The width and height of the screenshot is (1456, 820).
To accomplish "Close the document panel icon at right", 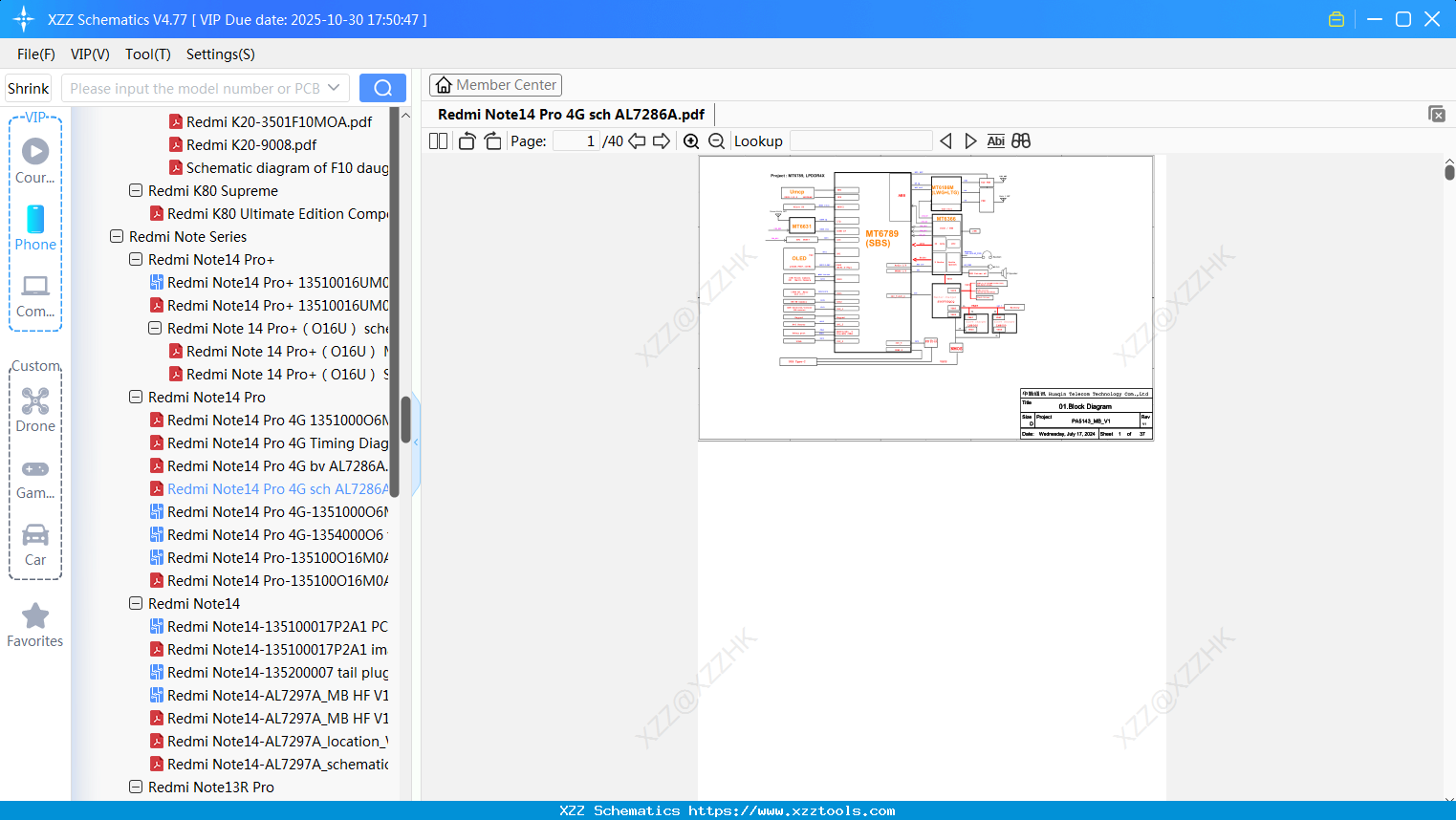I will click(x=1437, y=114).
